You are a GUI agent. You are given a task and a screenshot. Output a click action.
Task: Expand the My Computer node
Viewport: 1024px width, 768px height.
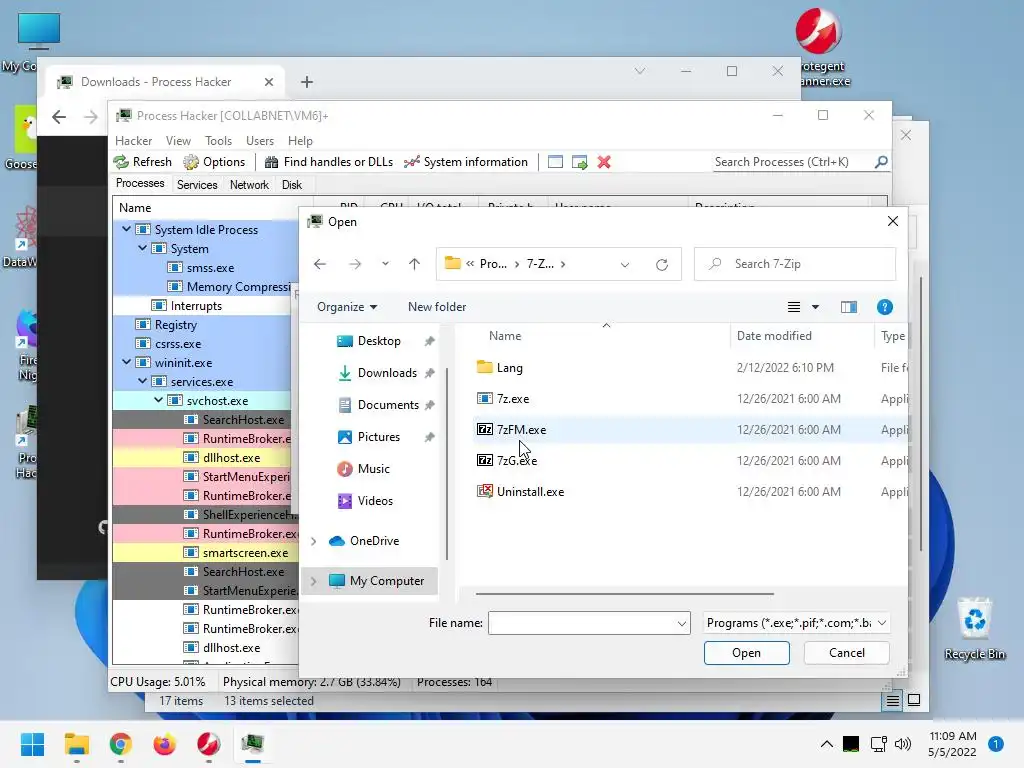(313, 581)
